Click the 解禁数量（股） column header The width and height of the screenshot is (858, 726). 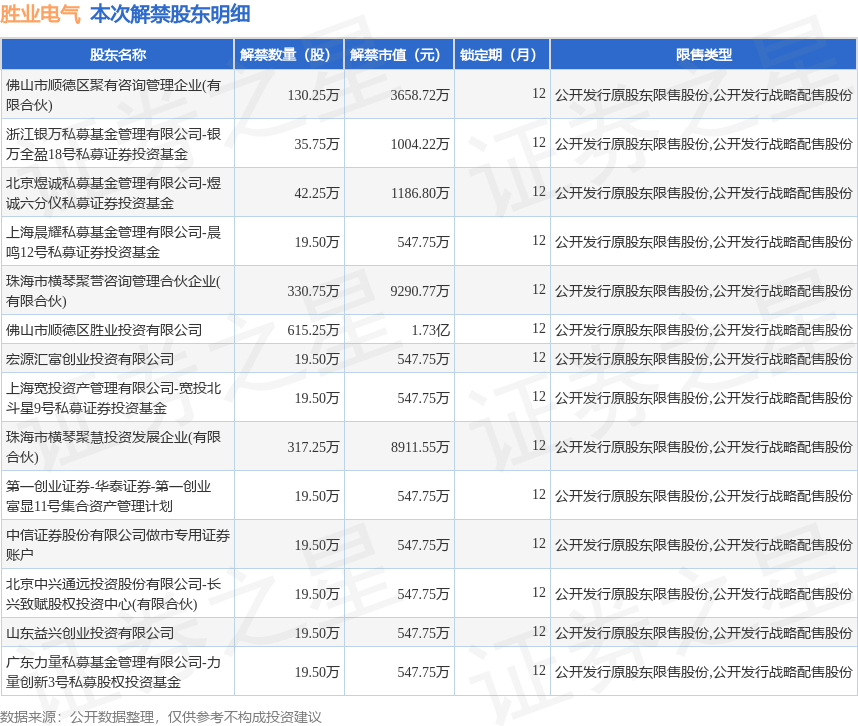point(289,55)
